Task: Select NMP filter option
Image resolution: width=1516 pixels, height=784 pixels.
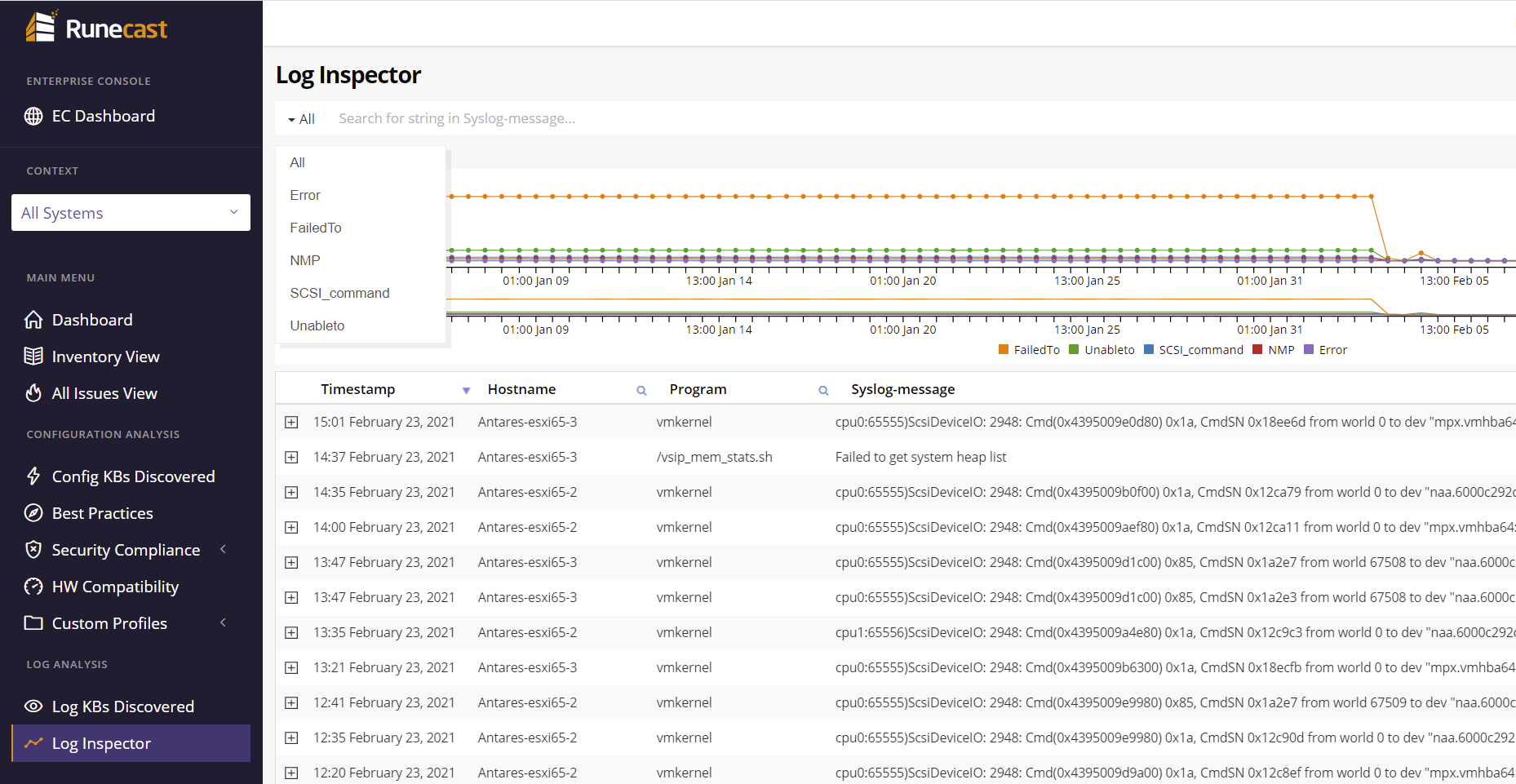Action: [x=361, y=260]
